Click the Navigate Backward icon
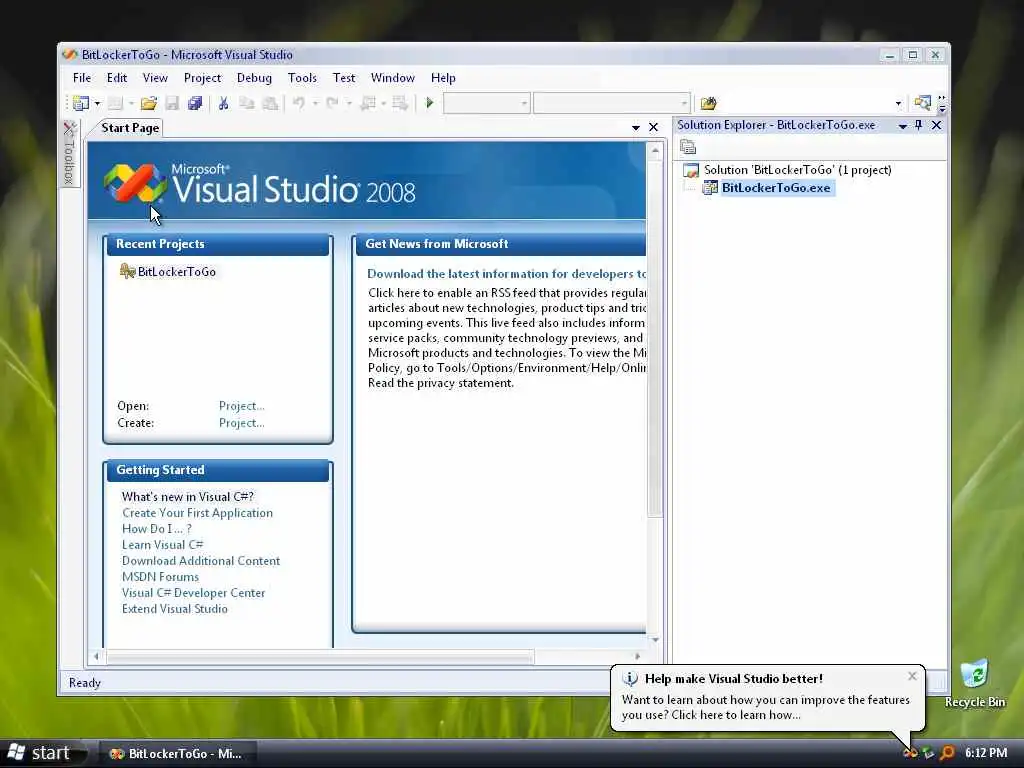The height and width of the screenshot is (768, 1024). click(x=368, y=103)
